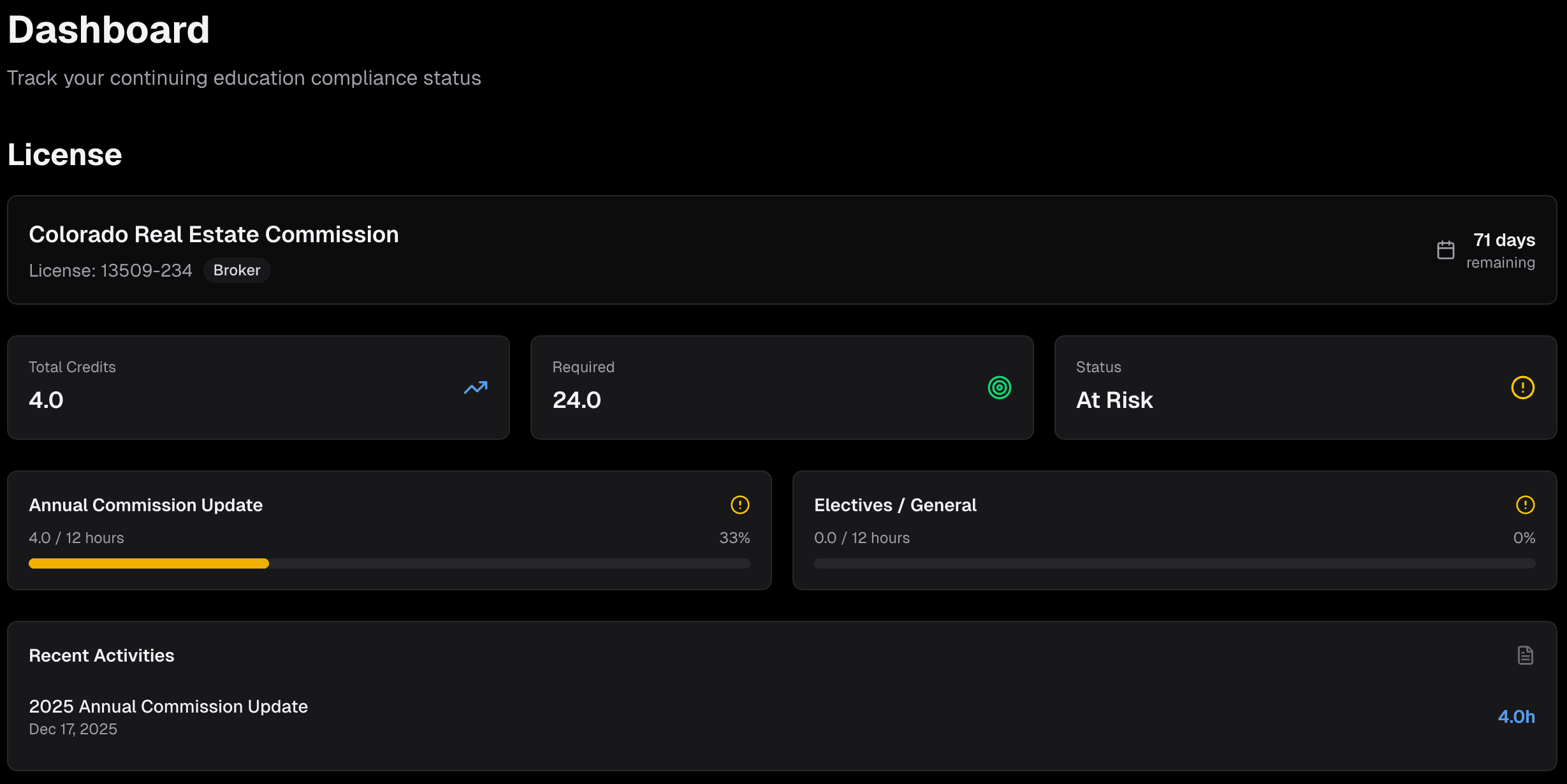The image size is (1567, 784).
Task: Click the warning icon on Annual Commission Update
Action: (739, 505)
